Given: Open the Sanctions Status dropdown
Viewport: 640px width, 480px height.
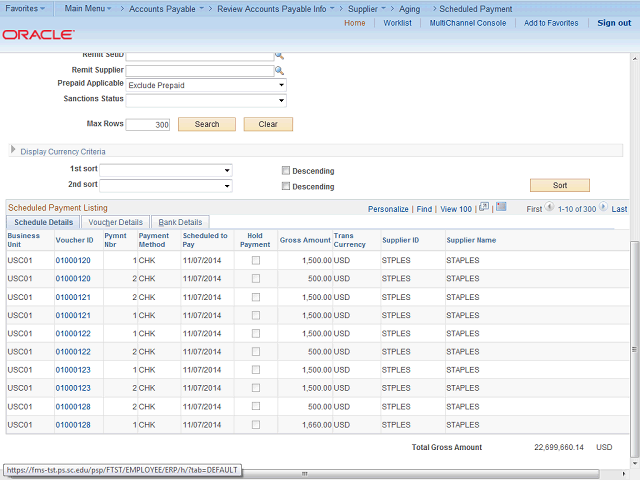Looking at the screenshot, I should pyautogui.click(x=206, y=100).
